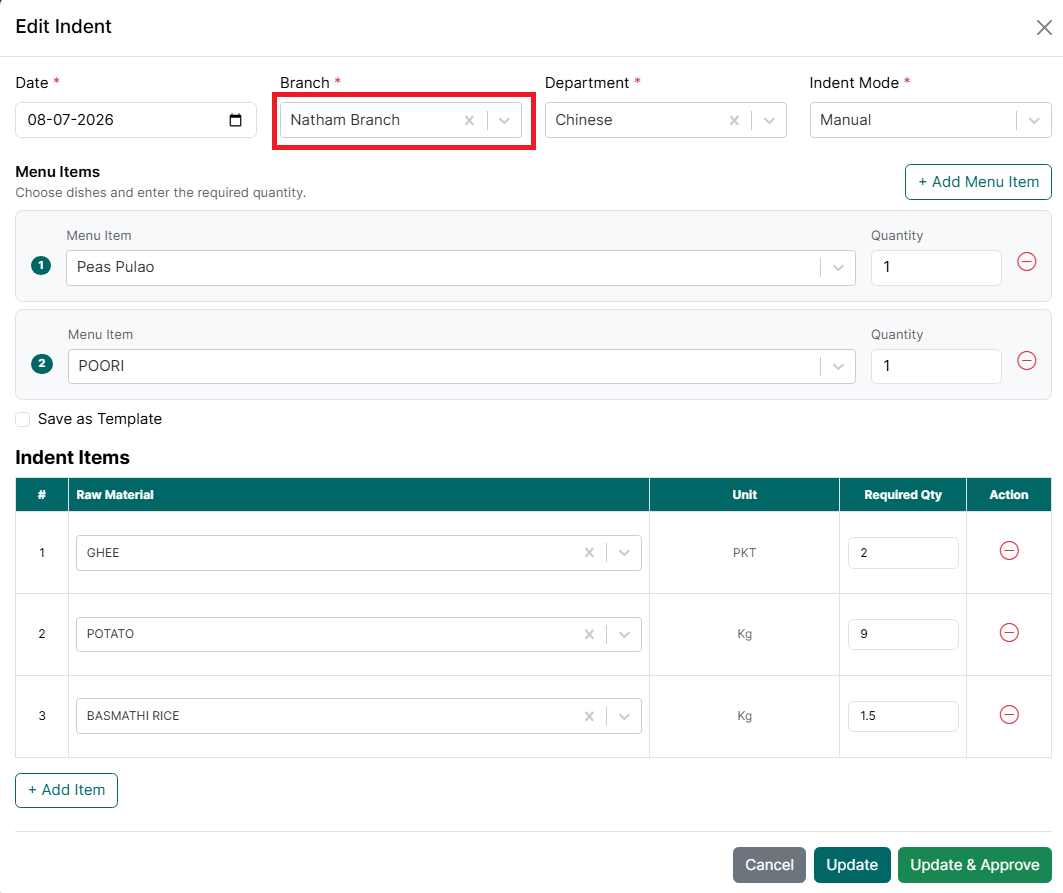The width and height of the screenshot is (1063, 893).
Task: Open the Peas Pulao menu item dropdown
Action: pyautogui.click(x=838, y=267)
